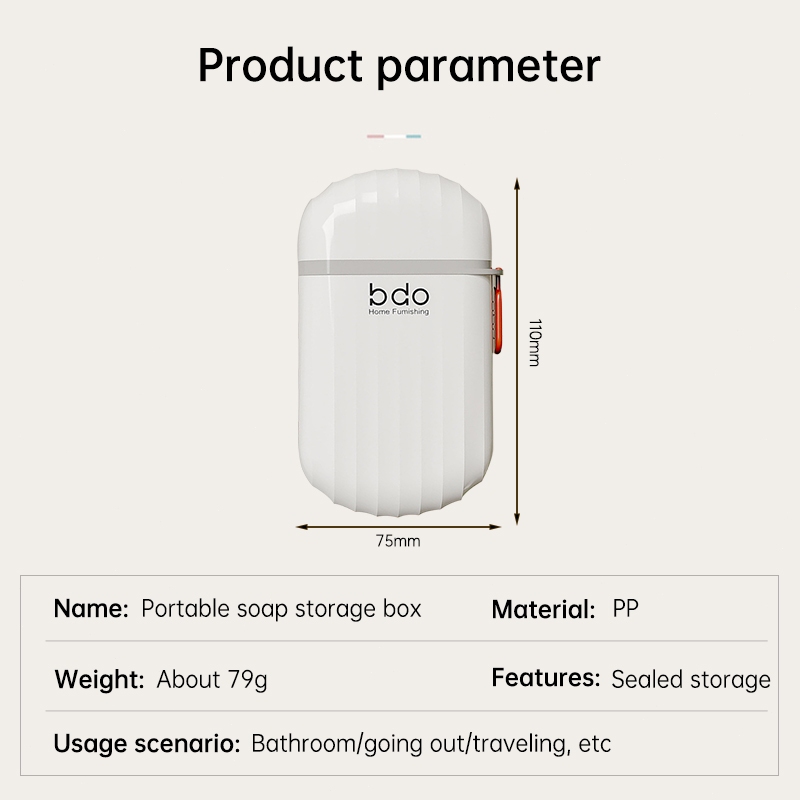Click the top arrowhead of height dimension
Image resolution: width=800 pixels, height=800 pixels.
[x=517, y=184]
